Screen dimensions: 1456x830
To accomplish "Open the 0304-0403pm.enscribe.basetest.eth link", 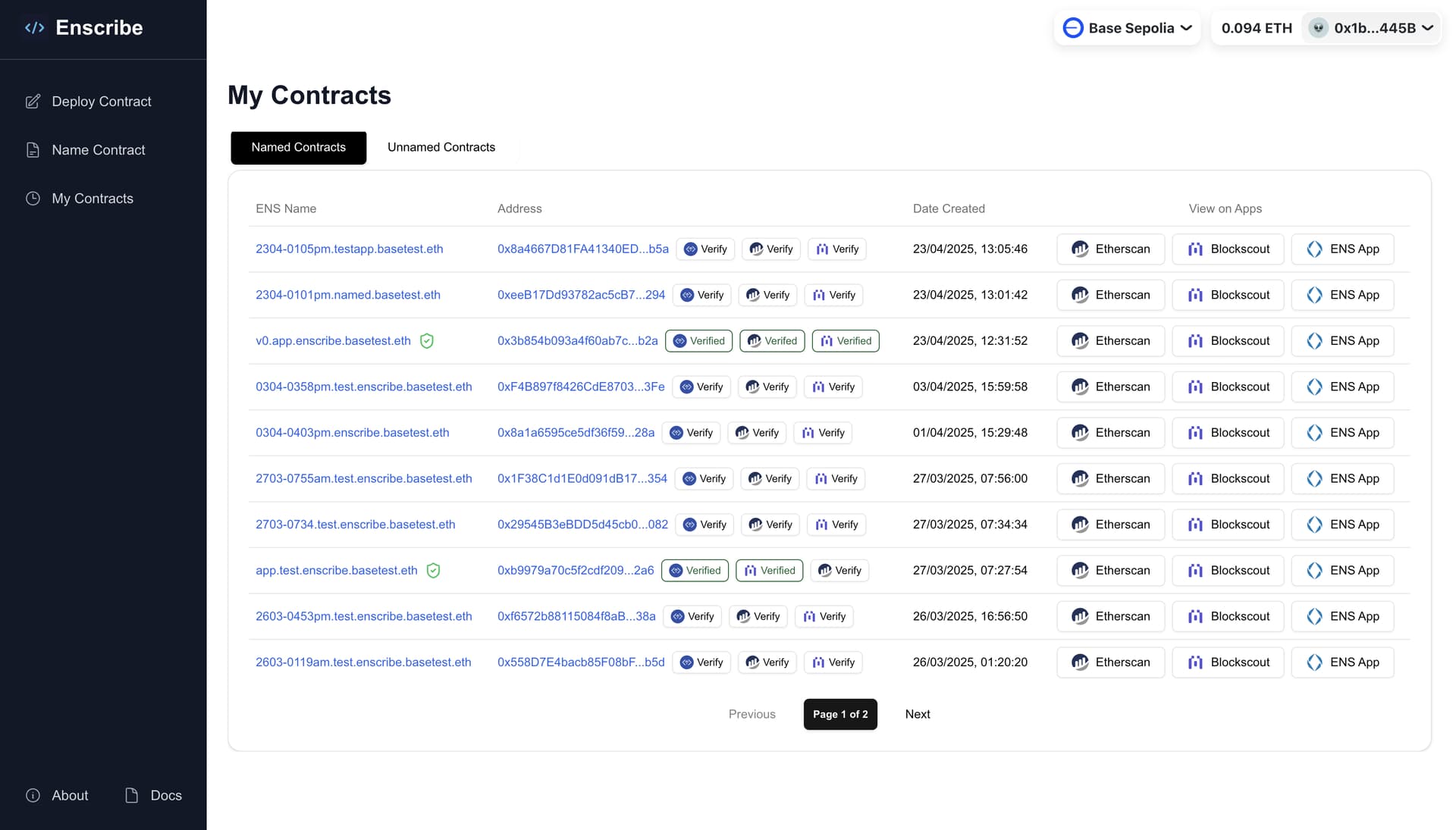I will click(353, 433).
